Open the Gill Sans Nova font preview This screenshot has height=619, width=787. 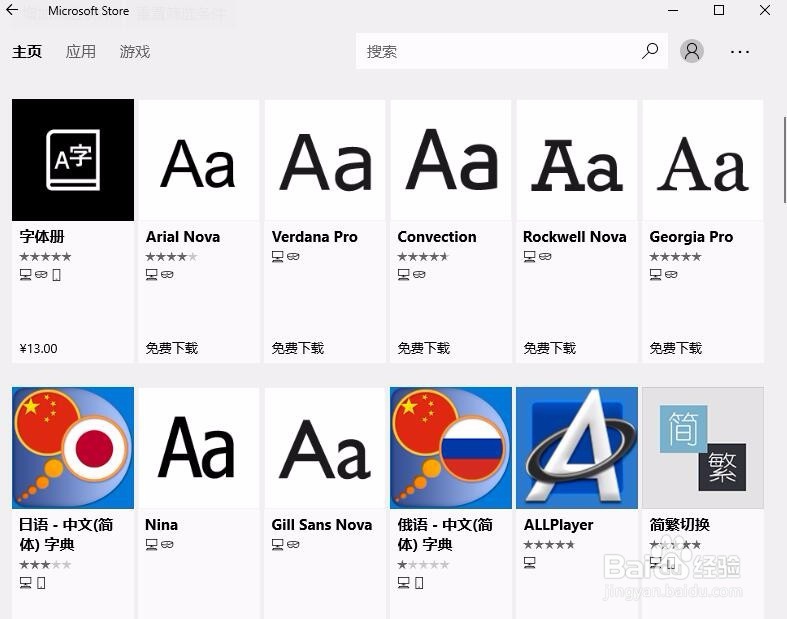click(x=325, y=448)
